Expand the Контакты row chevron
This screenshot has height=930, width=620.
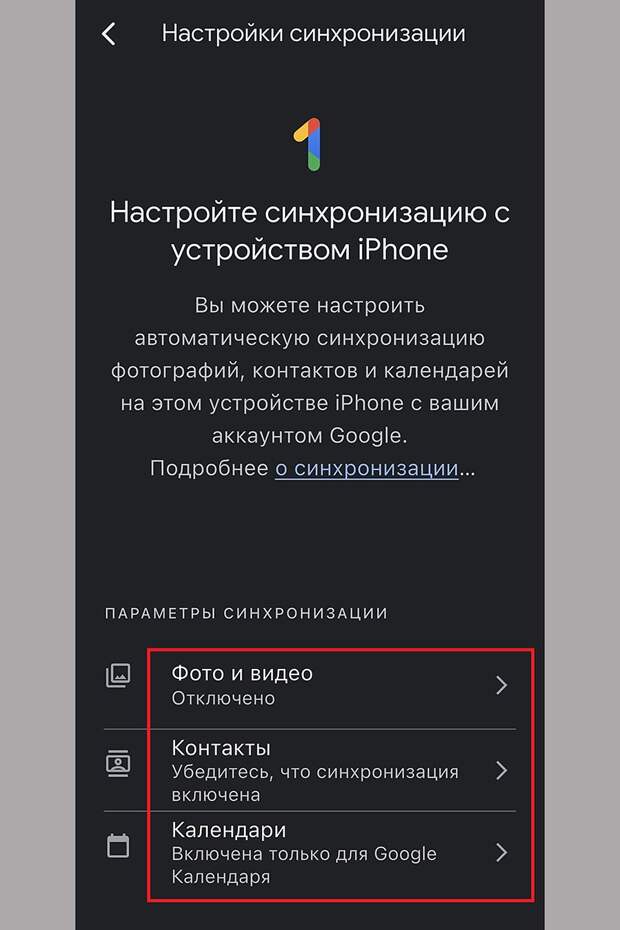[x=502, y=770]
